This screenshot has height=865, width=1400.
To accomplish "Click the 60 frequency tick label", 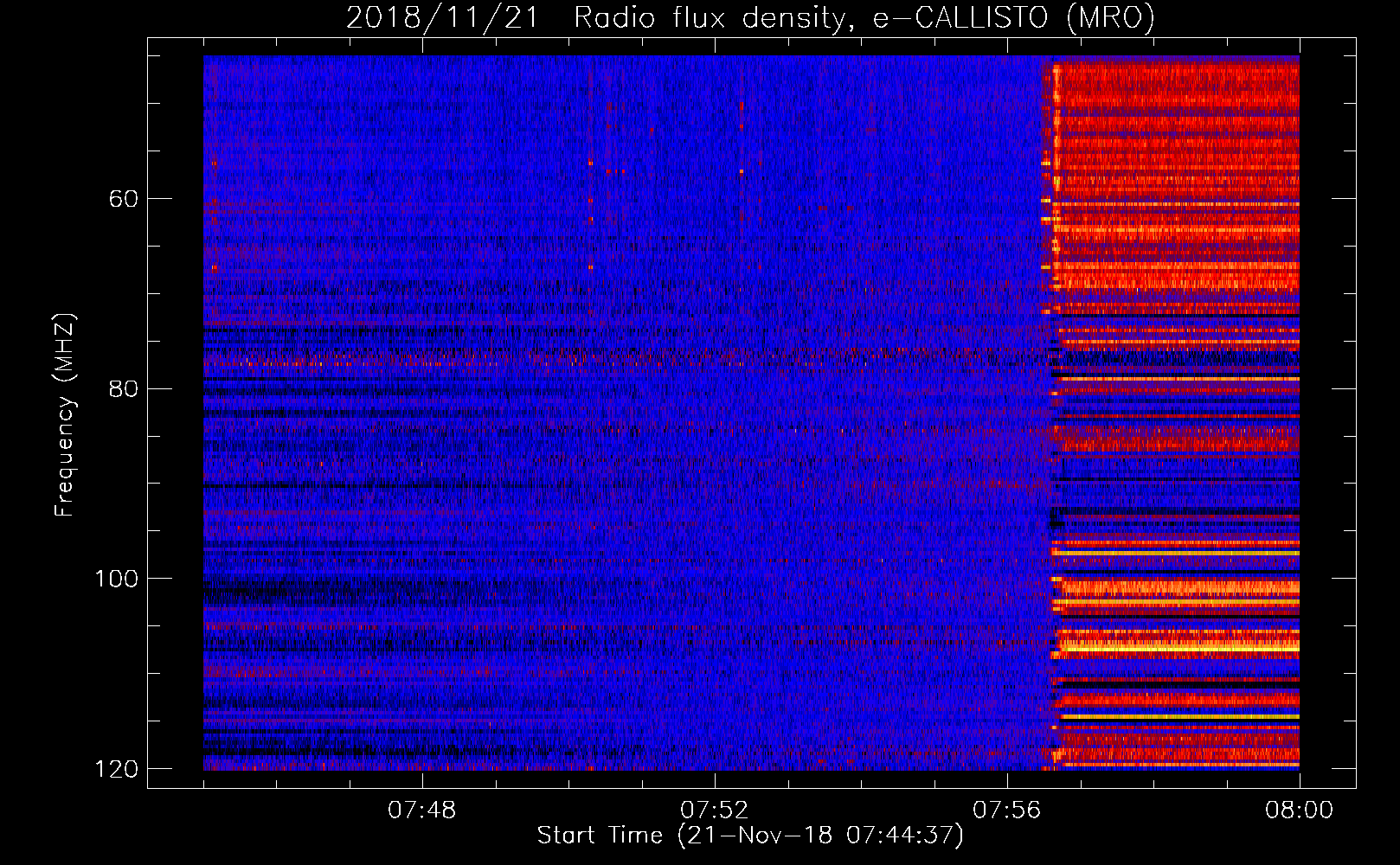I will [123, 199].
